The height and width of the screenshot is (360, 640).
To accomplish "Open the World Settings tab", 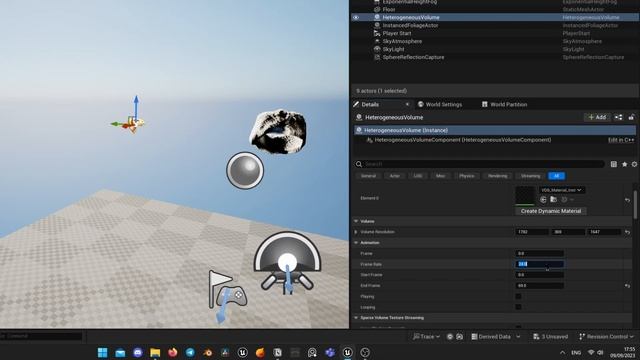I will (440, 104).
